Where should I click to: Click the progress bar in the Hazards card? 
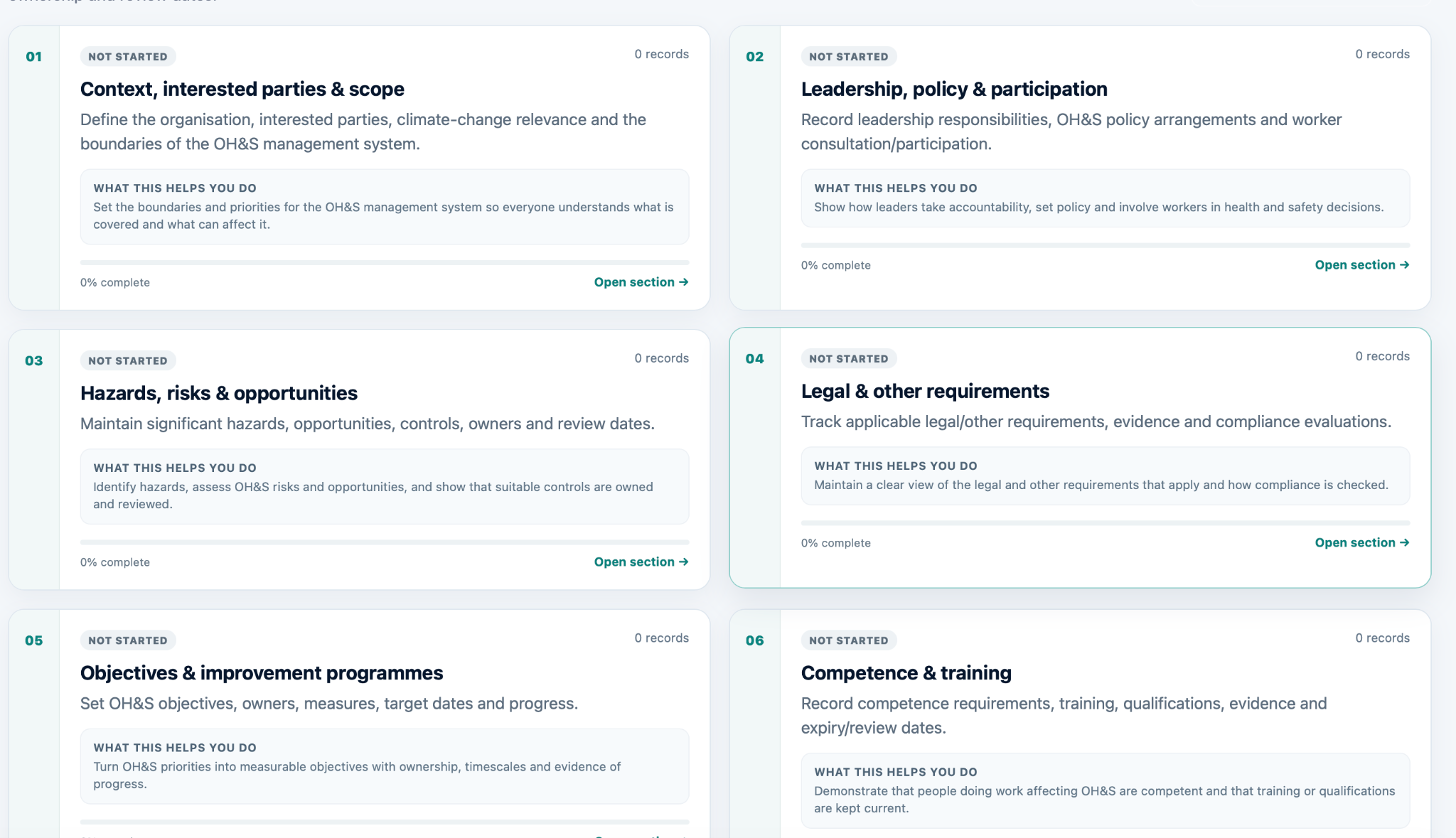click(x=385, y=542)
